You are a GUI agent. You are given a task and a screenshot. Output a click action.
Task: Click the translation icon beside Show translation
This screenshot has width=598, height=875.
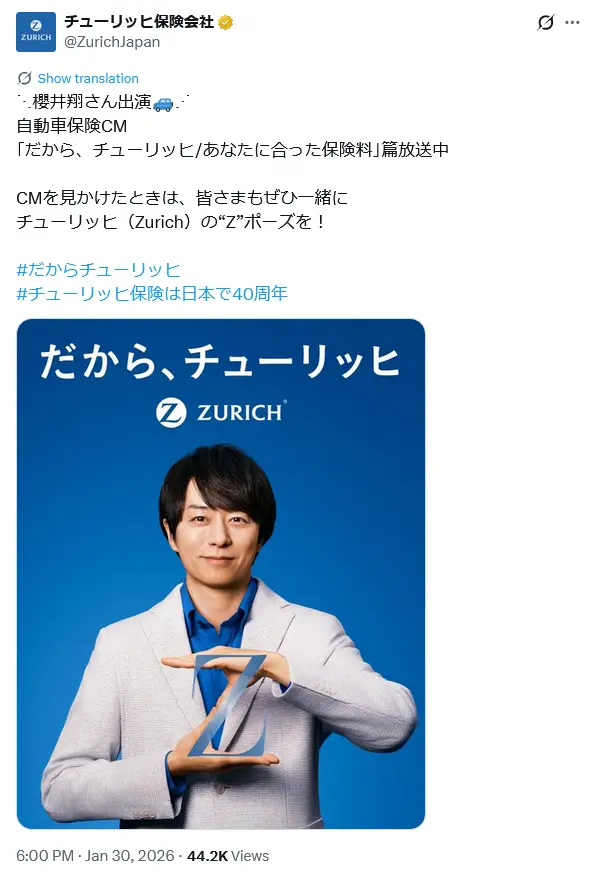[24, 78]
